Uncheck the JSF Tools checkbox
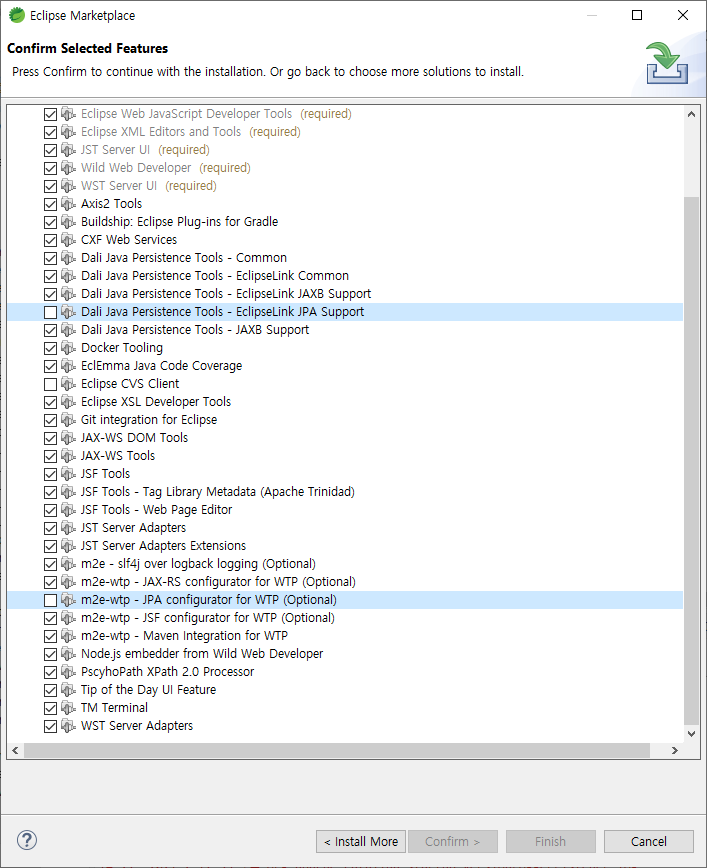This screenshot has width=707, height=868. [x=50, y=474]
